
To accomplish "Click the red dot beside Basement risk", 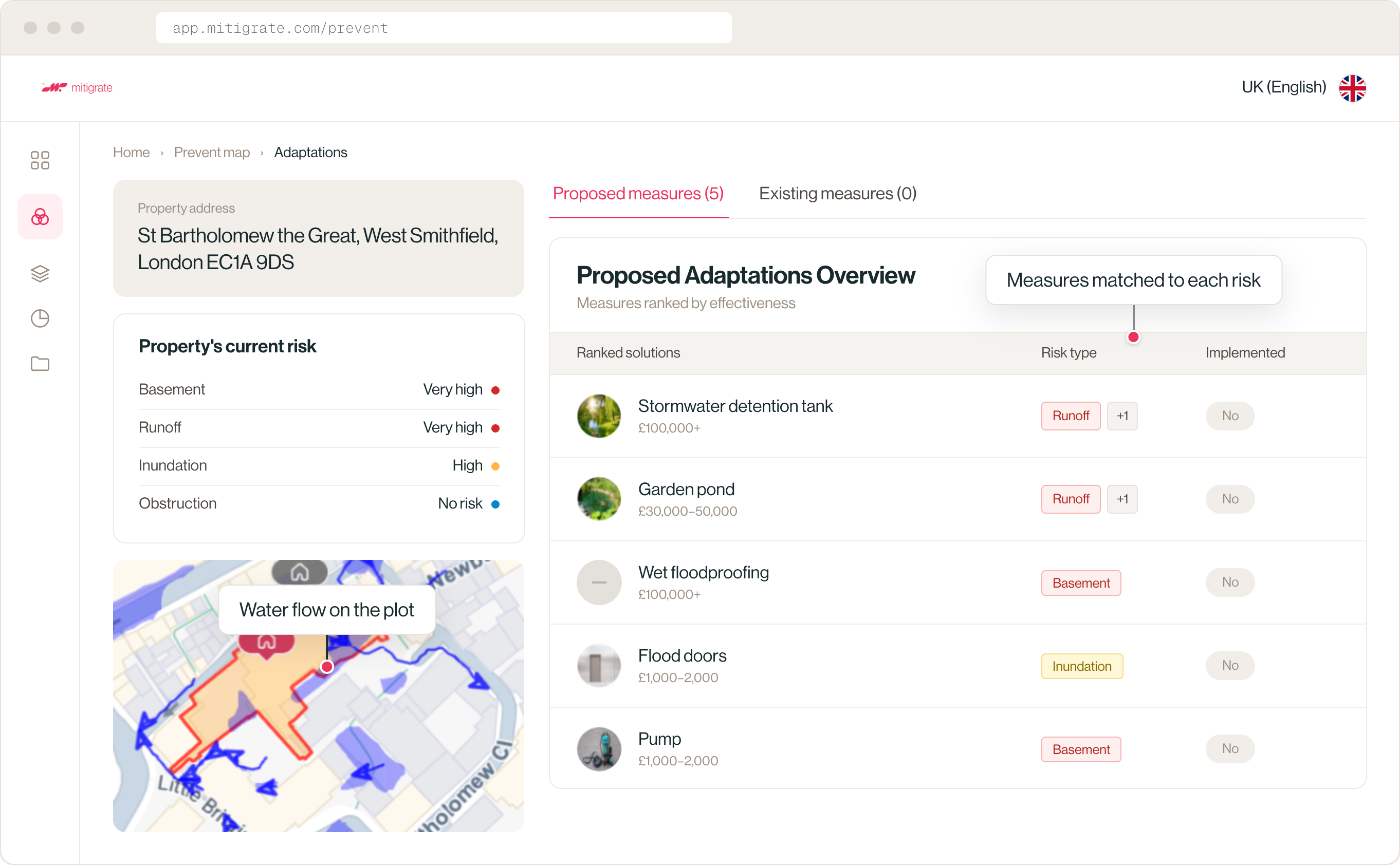I will pyautogui.click(x=495, y=390).
